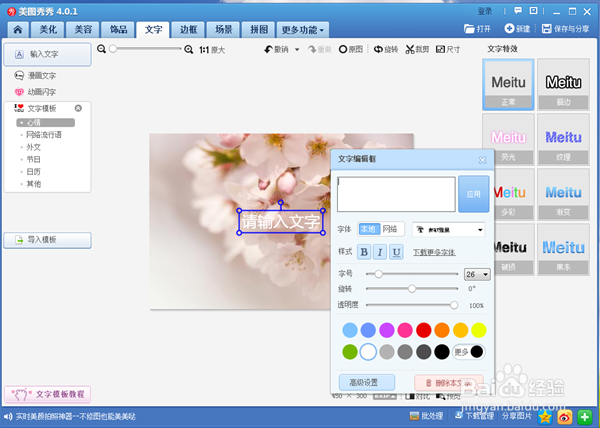Image resolution: width=600 pixels, height=428 pixels.
Task: Undo with the 撤销 button
Action: pyautogui.click(x=277, y=49)
